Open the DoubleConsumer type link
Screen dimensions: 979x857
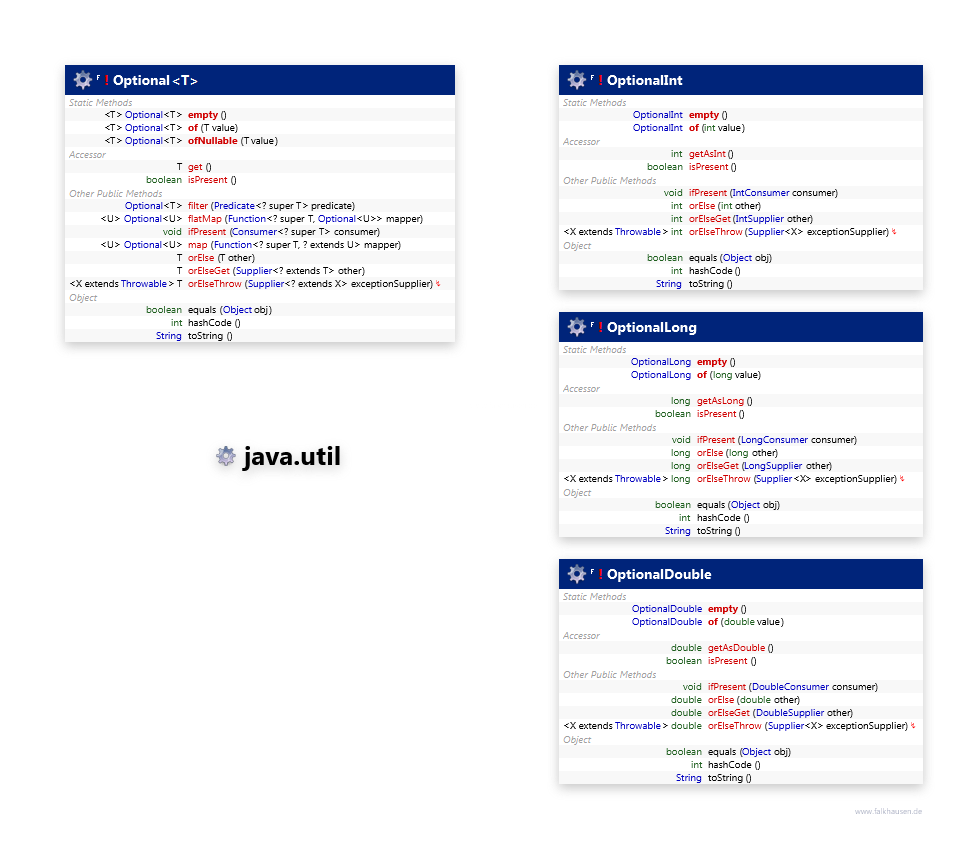(x=790, y=687)
